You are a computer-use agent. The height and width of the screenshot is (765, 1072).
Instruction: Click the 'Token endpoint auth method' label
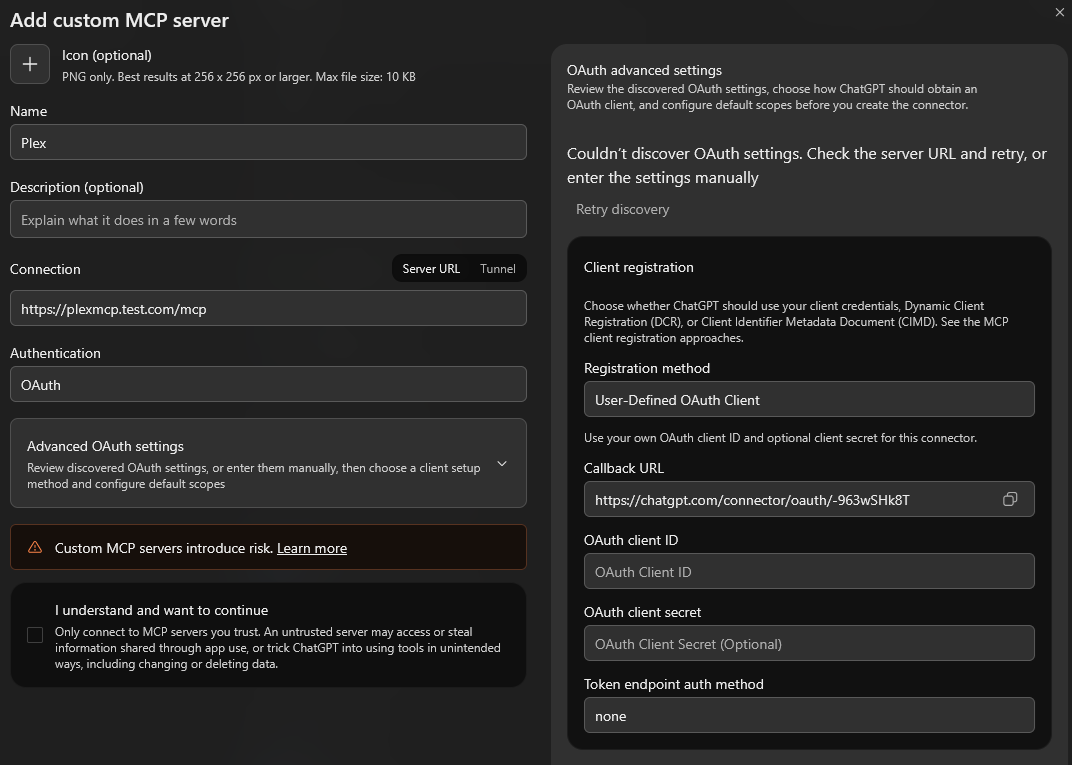[x=673, y=684]
